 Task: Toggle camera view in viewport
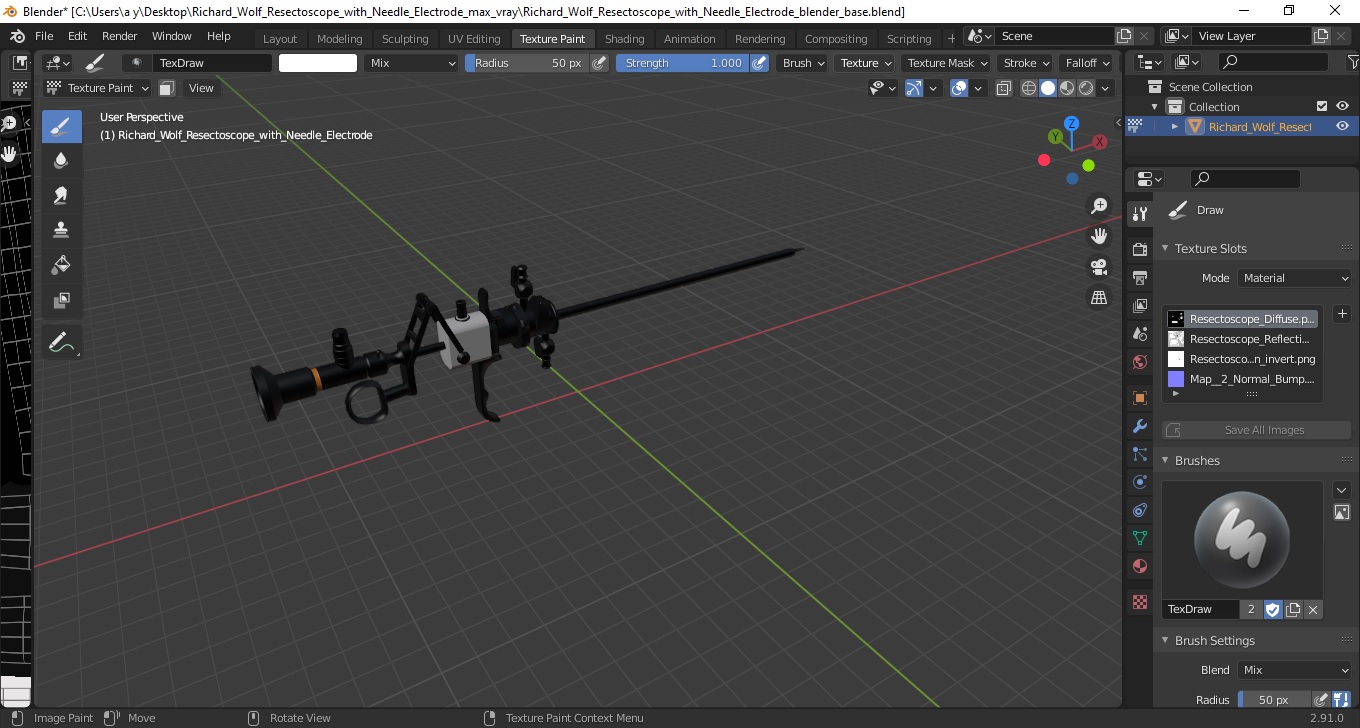pyautogui.click(x=1099, y=267)
